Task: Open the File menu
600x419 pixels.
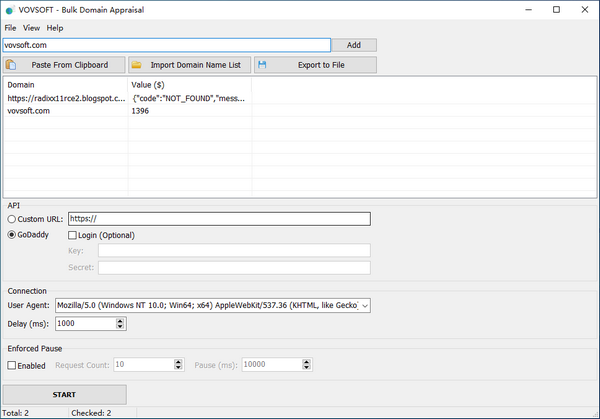Action: point(10,28)
